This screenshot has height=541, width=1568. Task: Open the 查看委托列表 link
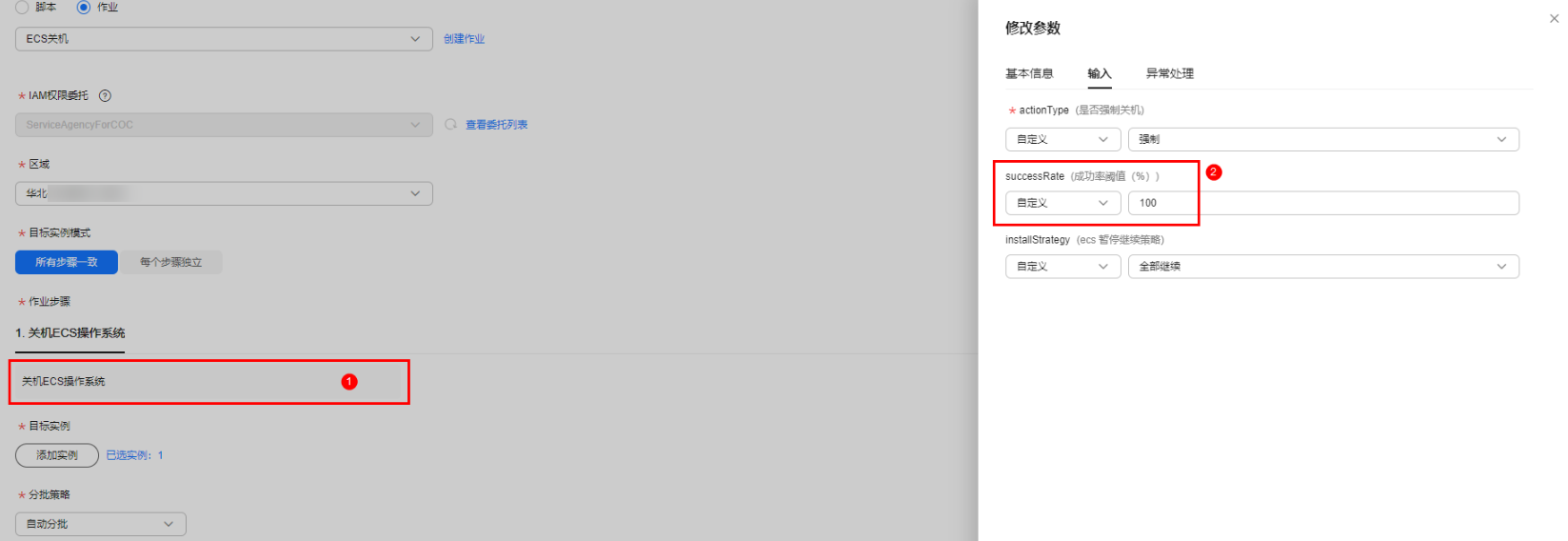(x=496, y=125)
